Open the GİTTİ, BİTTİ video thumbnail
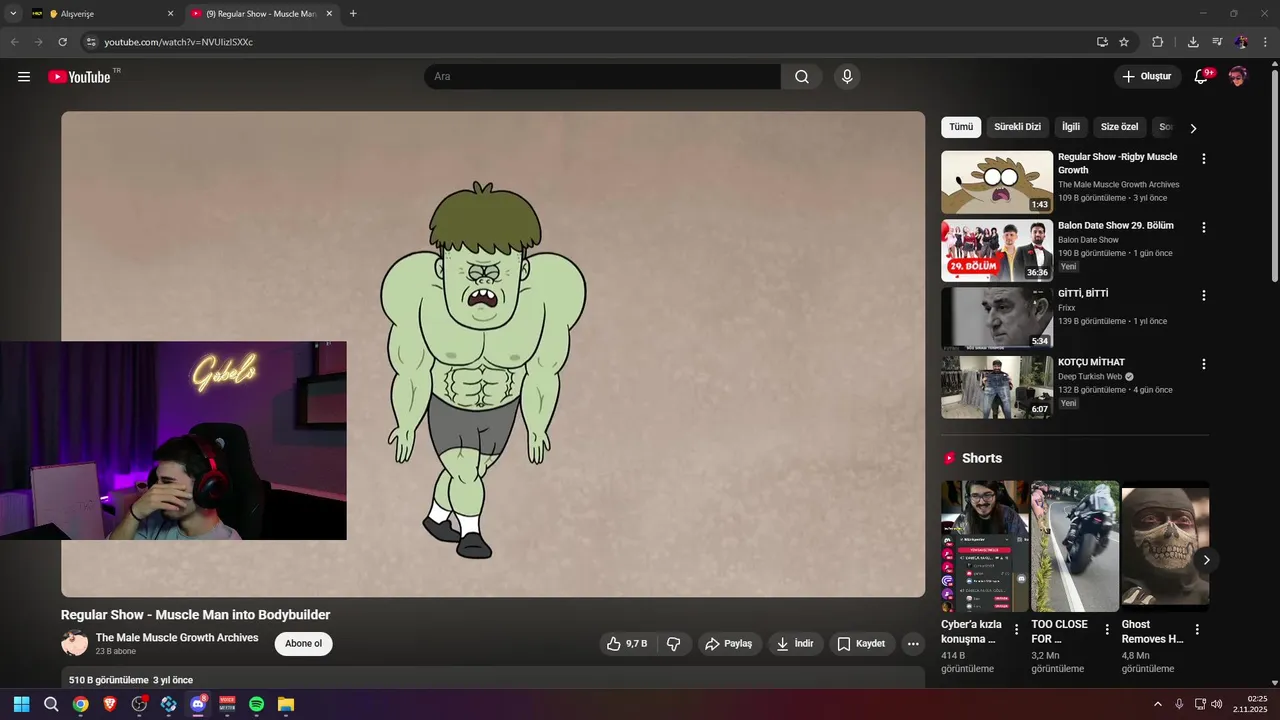Screen dimensions: 1280x720 (997, 318)
